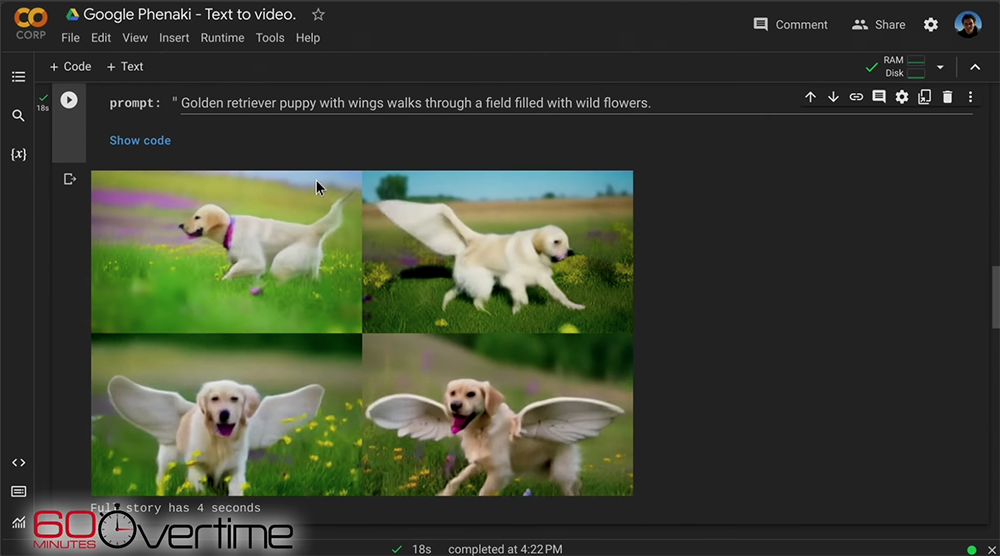
Task: Click the Show code link
Action: point(140,141)
